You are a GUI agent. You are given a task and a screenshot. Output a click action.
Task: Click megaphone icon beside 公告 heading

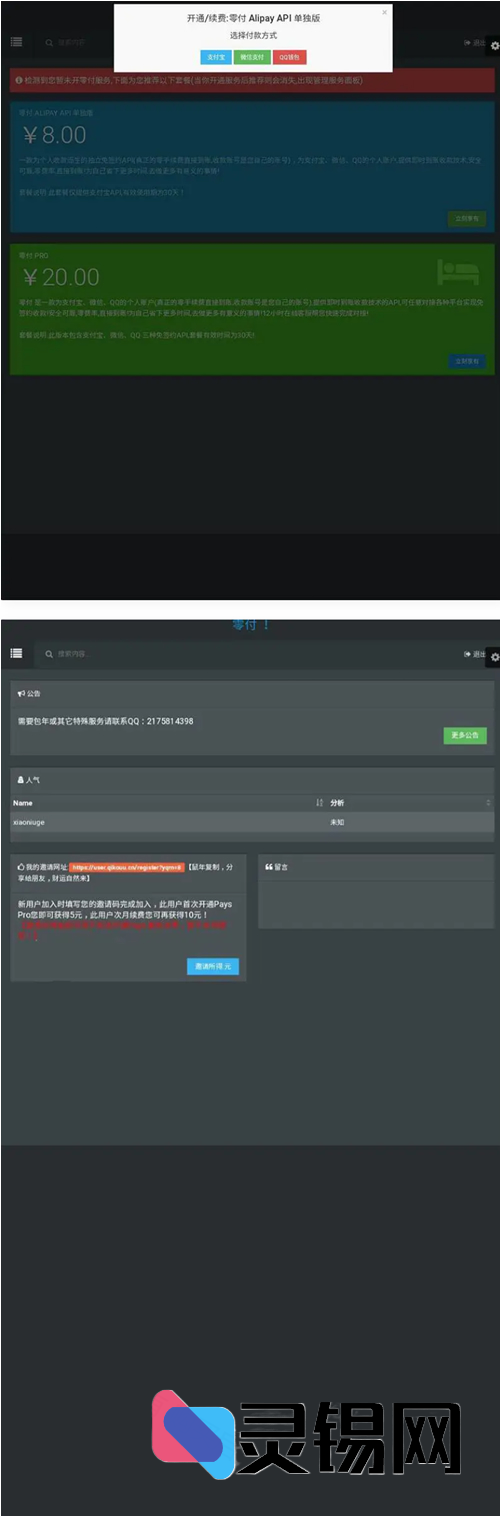[21, 692]
